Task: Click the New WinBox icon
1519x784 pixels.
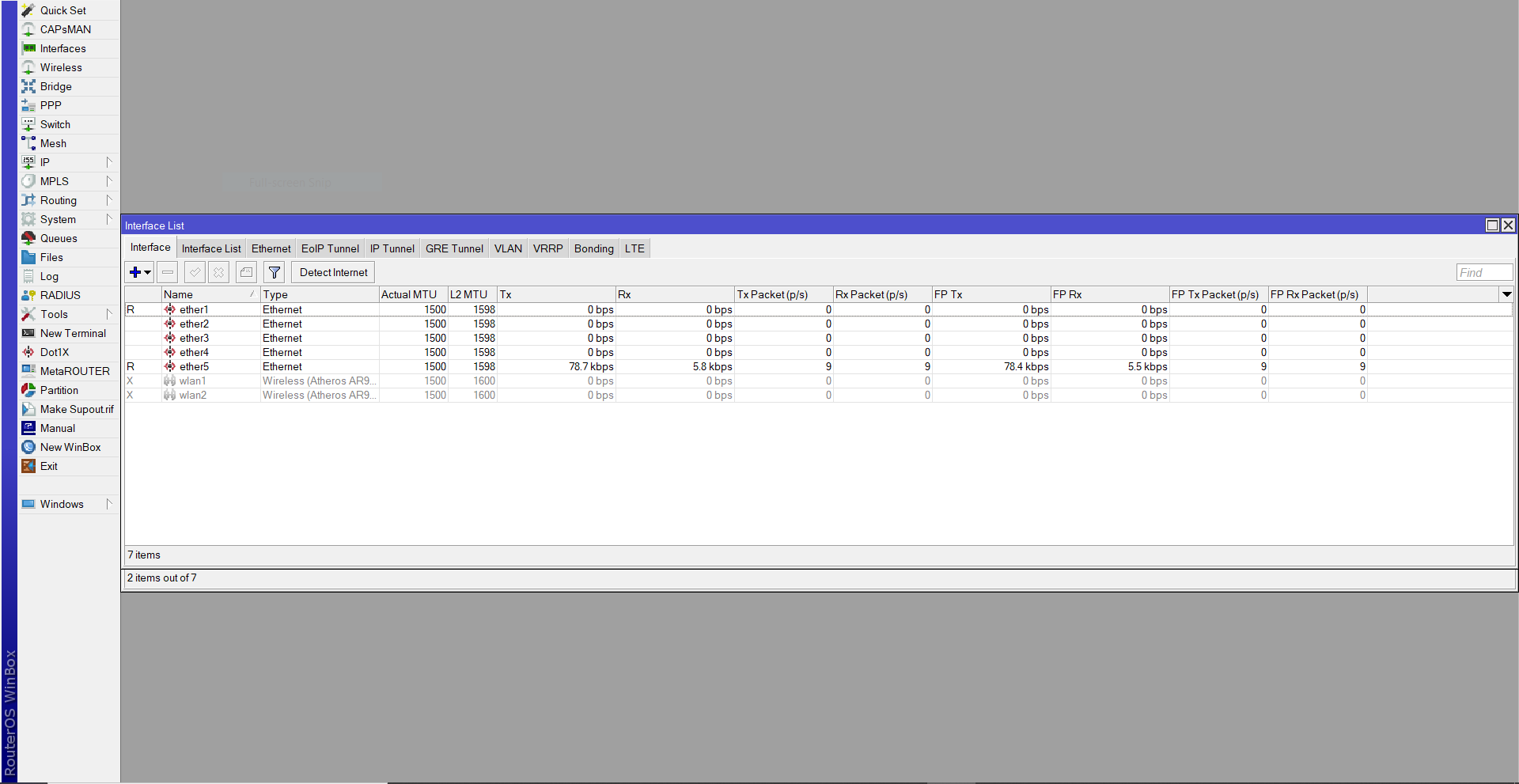Action: click(x=28, y=447)
